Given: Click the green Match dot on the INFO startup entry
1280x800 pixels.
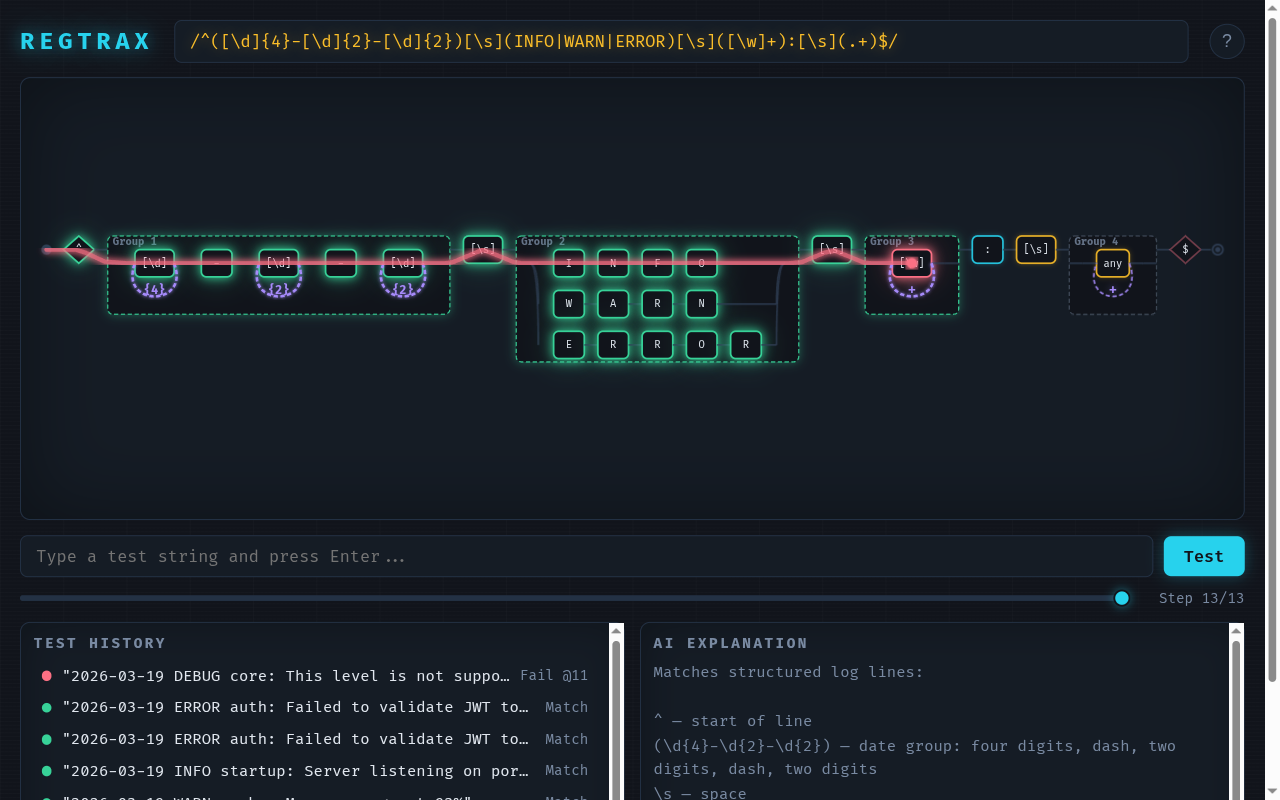Looking at the screenshot, I should click(46, 770).
